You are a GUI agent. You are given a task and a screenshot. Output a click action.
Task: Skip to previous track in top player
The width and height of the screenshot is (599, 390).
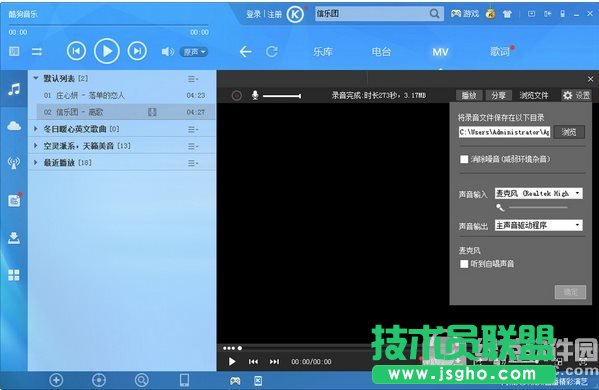pos(76,51)
